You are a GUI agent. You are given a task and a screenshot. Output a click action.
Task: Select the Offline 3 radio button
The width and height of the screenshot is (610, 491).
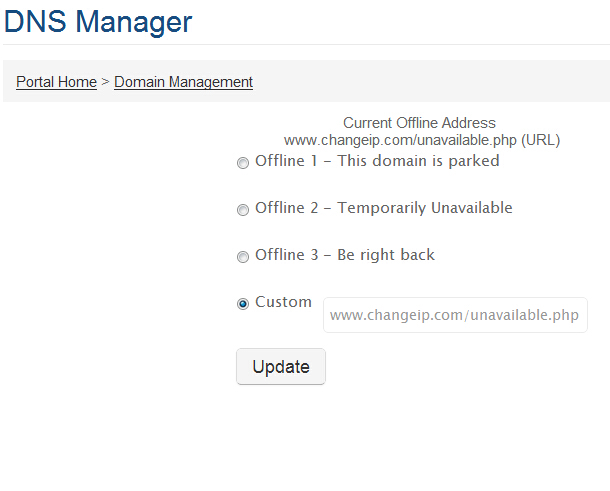pos(243,257)
